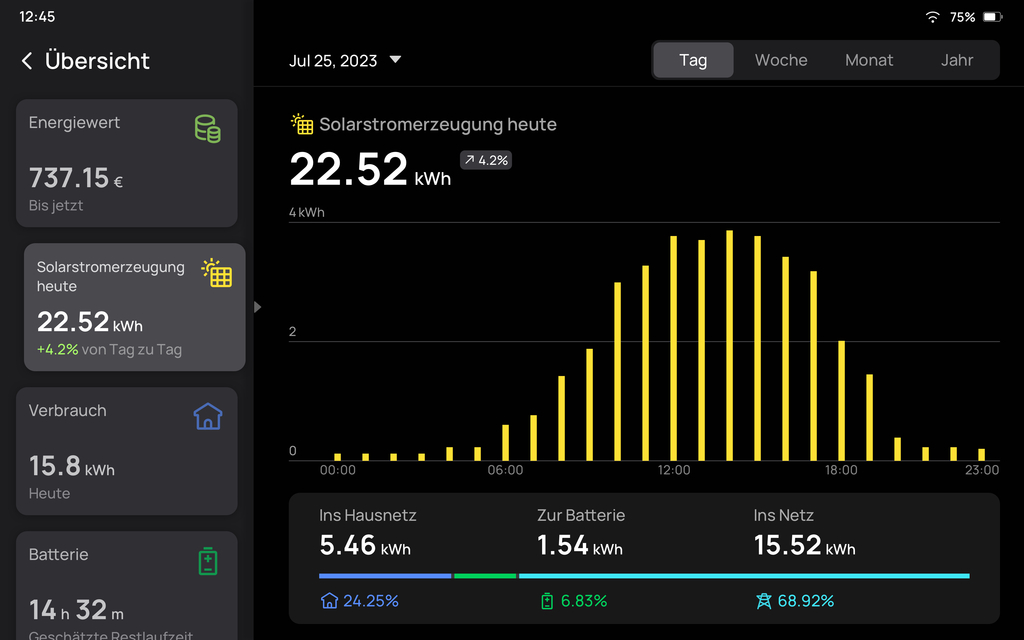
Task: Click the green coin stack Energiewert icon
Action: [x=207, y=128]
